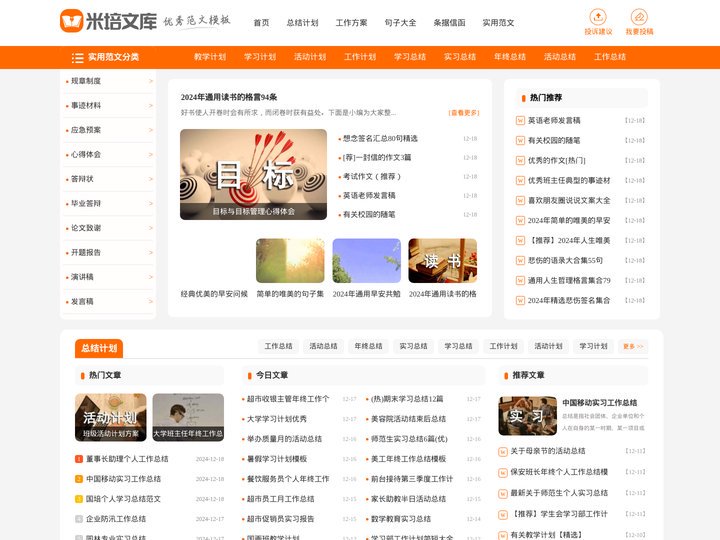The width and height of the screenshot is (720, 540).
Task: Expand the 开题报告 category arrow
Action: coord(151,253)
